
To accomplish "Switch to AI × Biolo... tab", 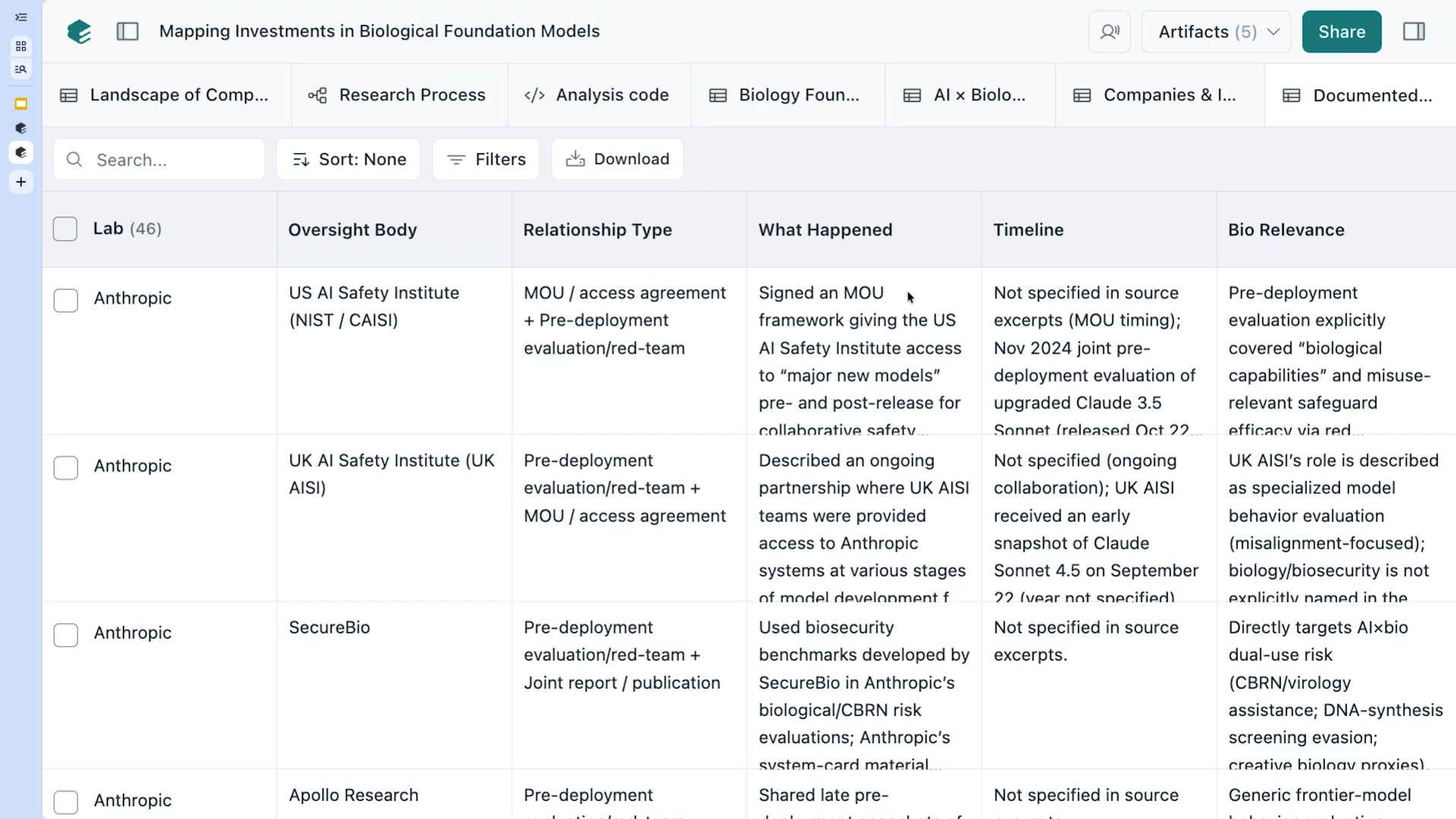I will pyautogui.click(x=970, y=96).
